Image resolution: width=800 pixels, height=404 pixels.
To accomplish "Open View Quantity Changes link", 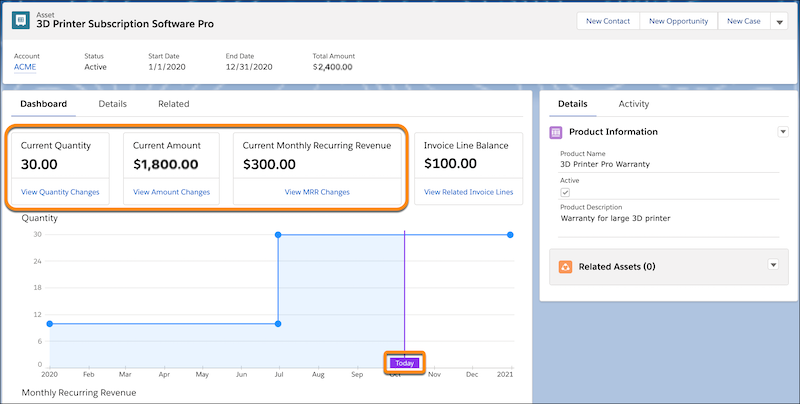I will [60, 192].
